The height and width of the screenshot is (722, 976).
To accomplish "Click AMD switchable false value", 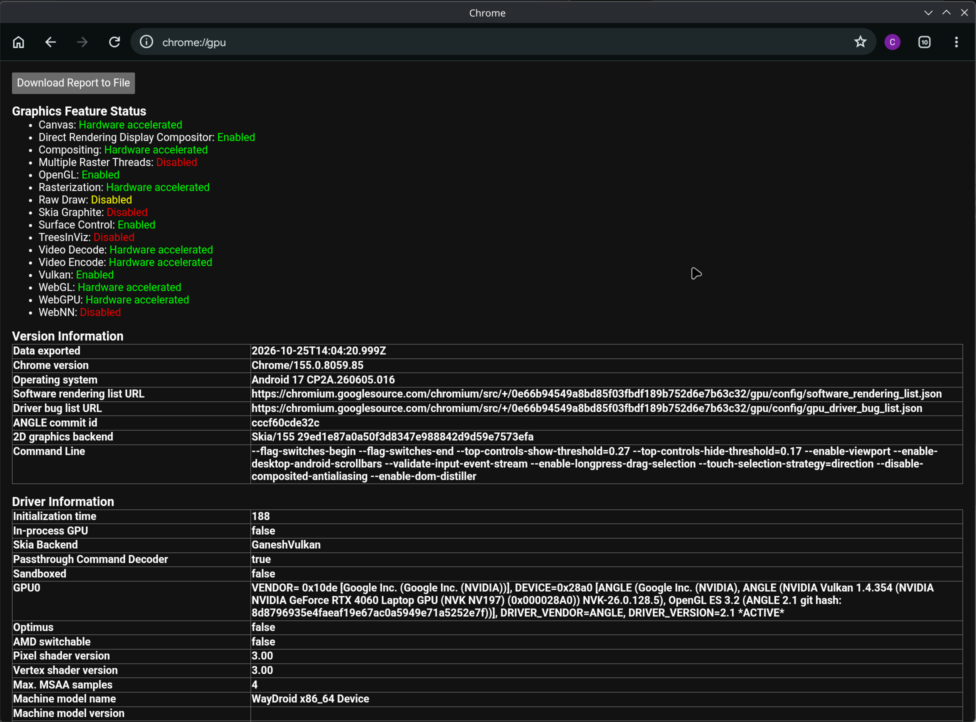I will click(x=263, y=642).
